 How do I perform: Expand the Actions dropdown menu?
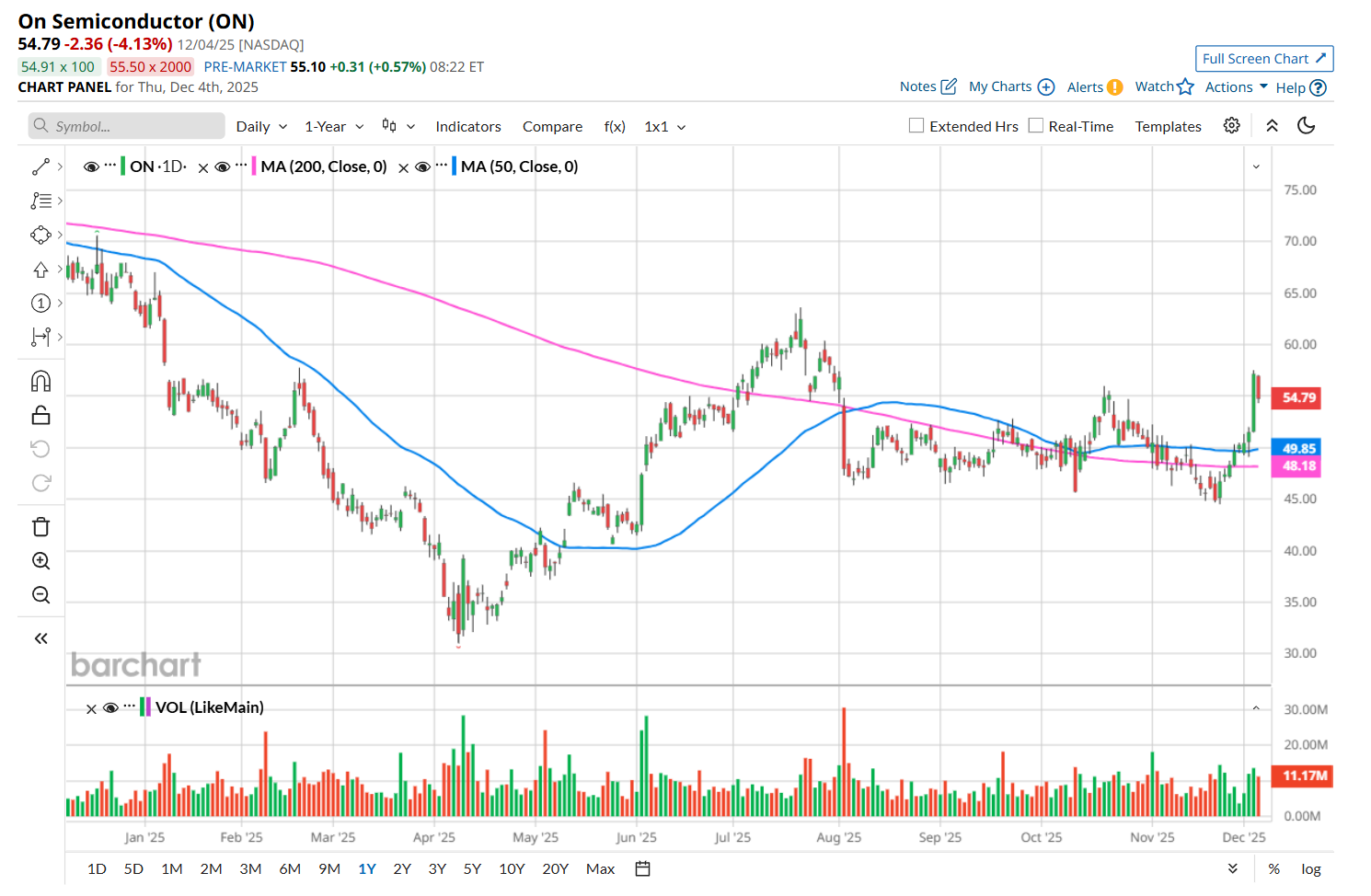1236,87
